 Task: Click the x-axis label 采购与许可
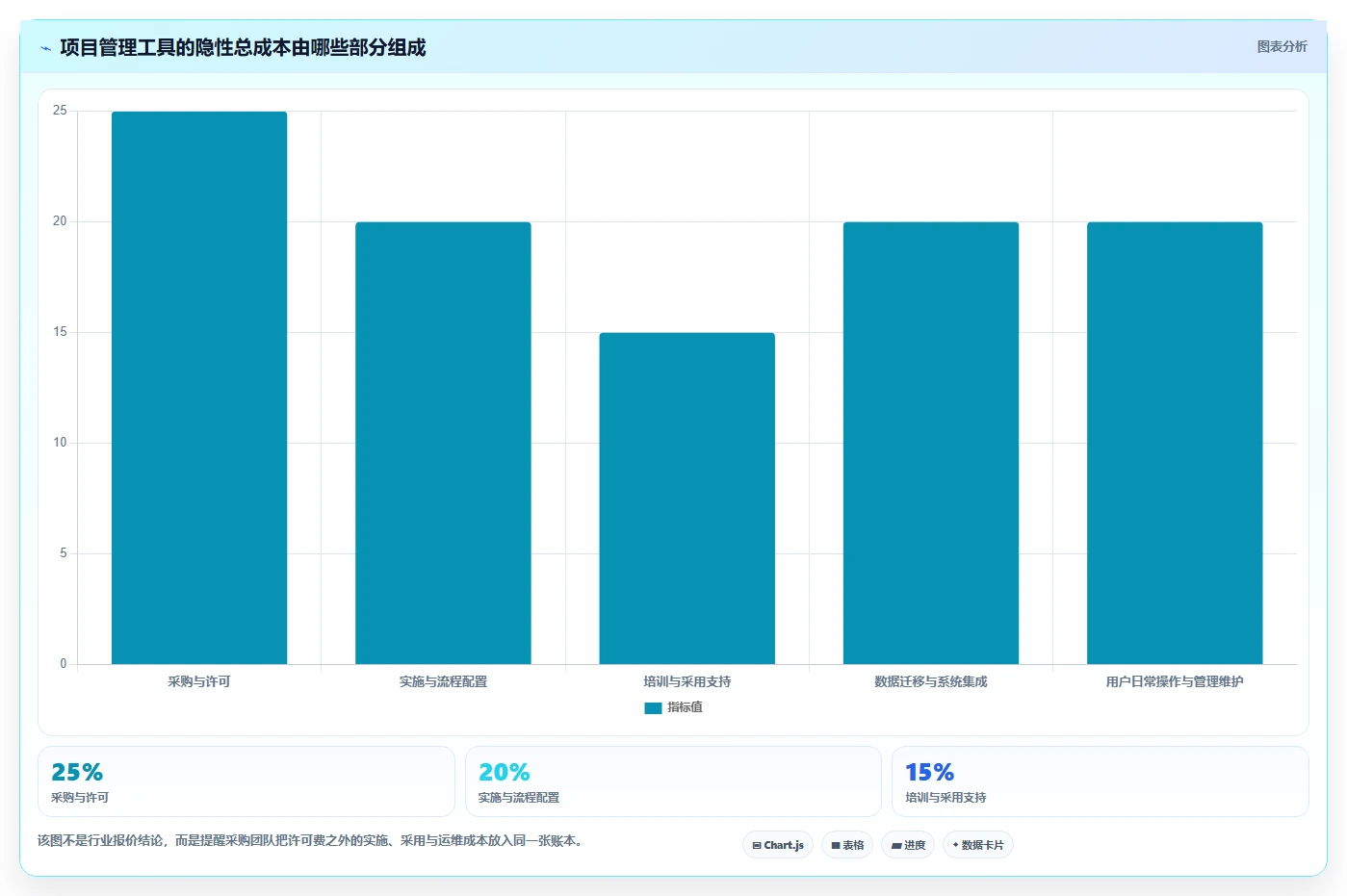[x=199, y=681]
